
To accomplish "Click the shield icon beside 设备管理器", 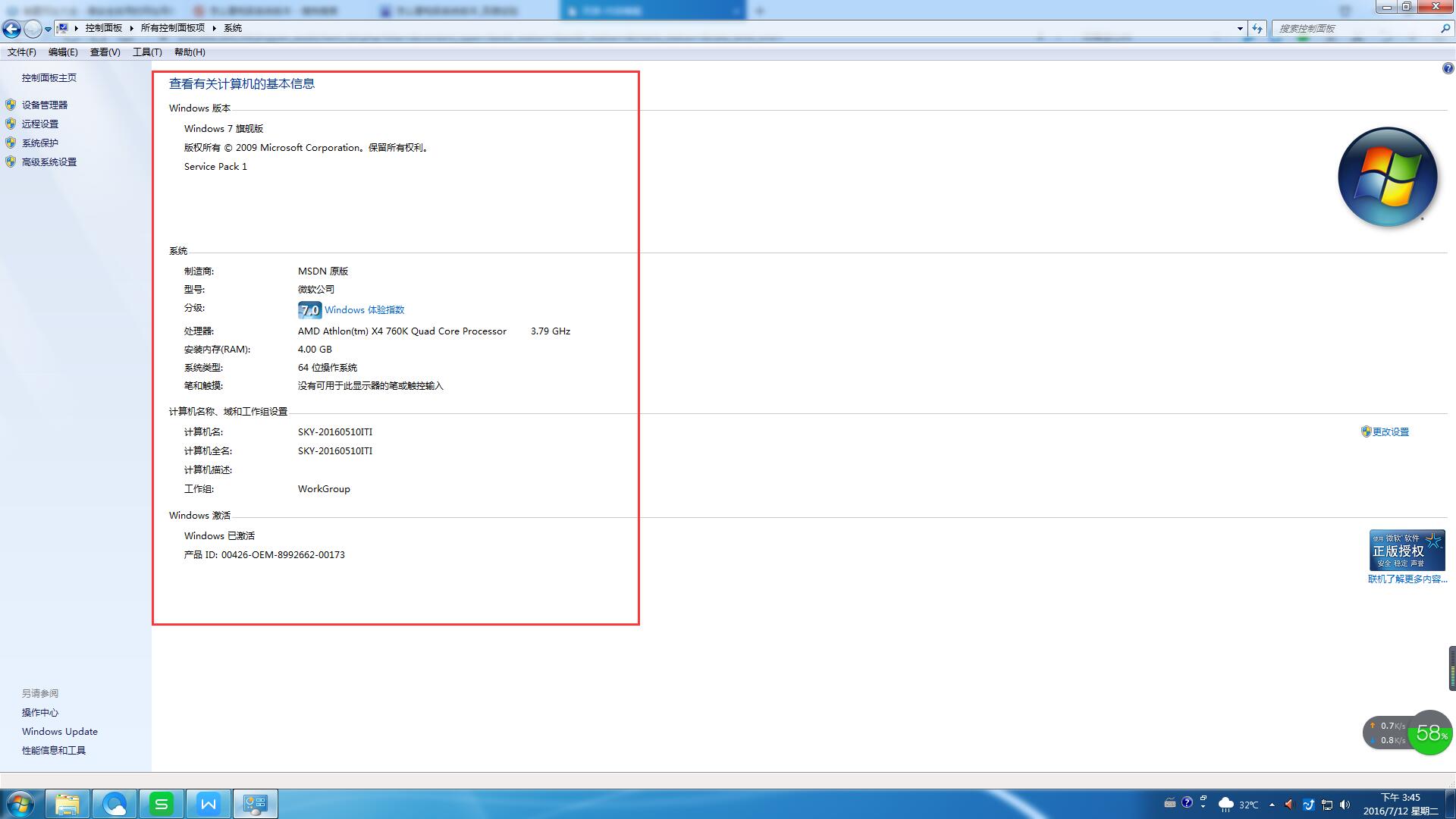I will (11, 105).
